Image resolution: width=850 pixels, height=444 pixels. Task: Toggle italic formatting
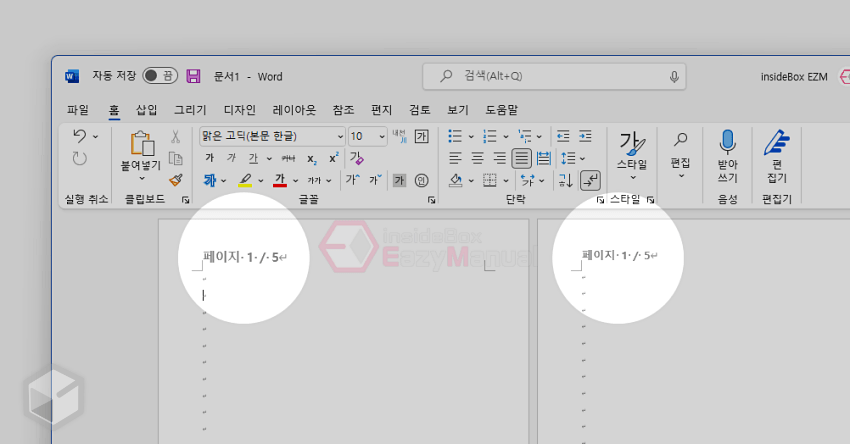point(231,158)
